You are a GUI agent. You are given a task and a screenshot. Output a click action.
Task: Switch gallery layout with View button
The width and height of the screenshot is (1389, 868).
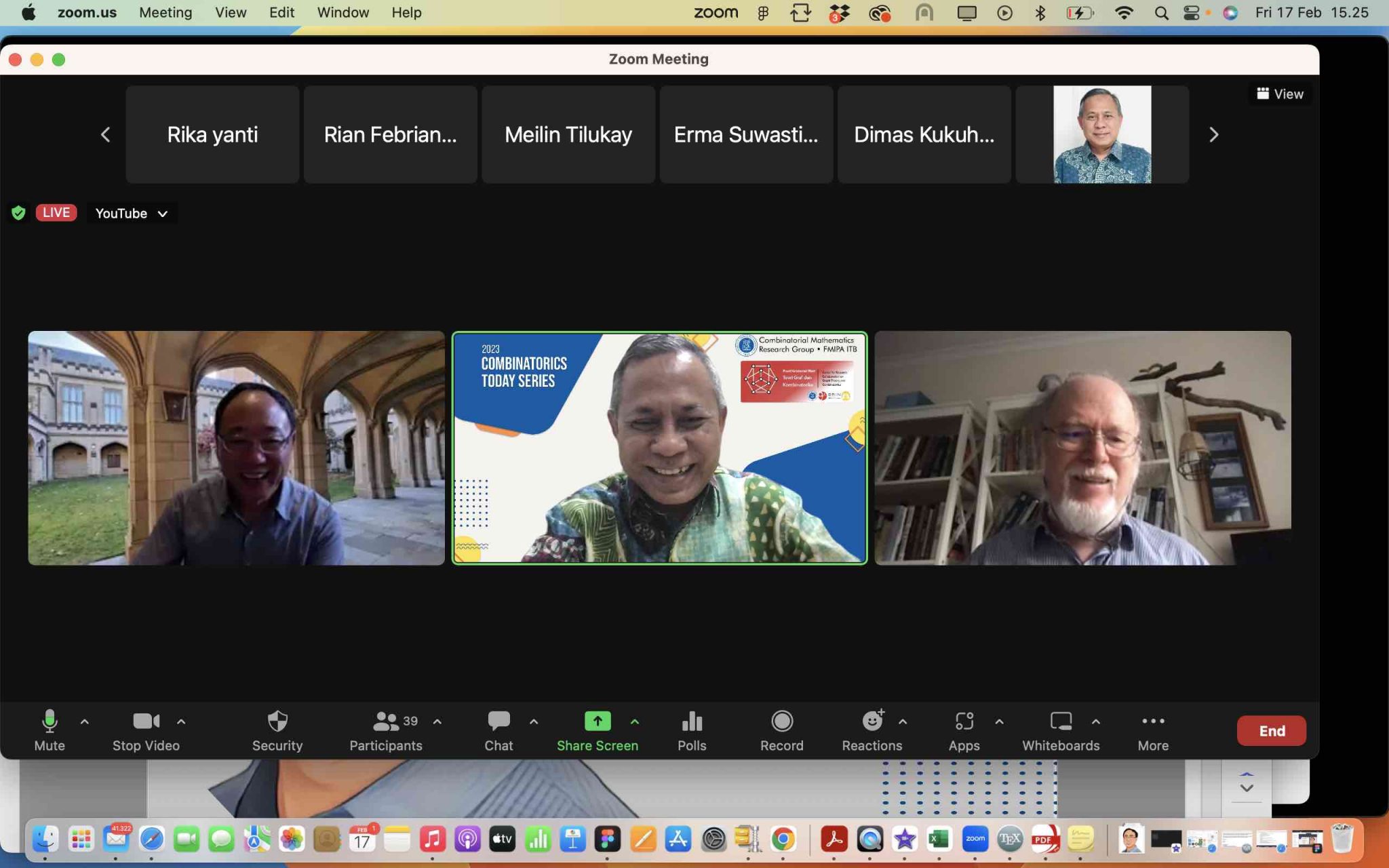pos(1279,94)
